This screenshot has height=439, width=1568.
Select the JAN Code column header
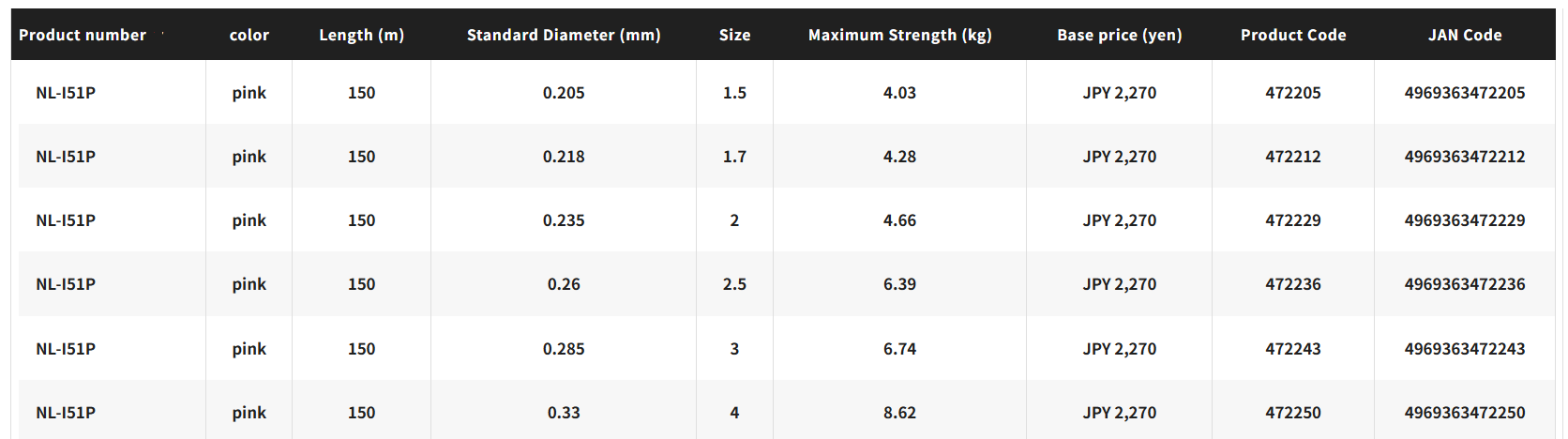(x=1464, y=35)
